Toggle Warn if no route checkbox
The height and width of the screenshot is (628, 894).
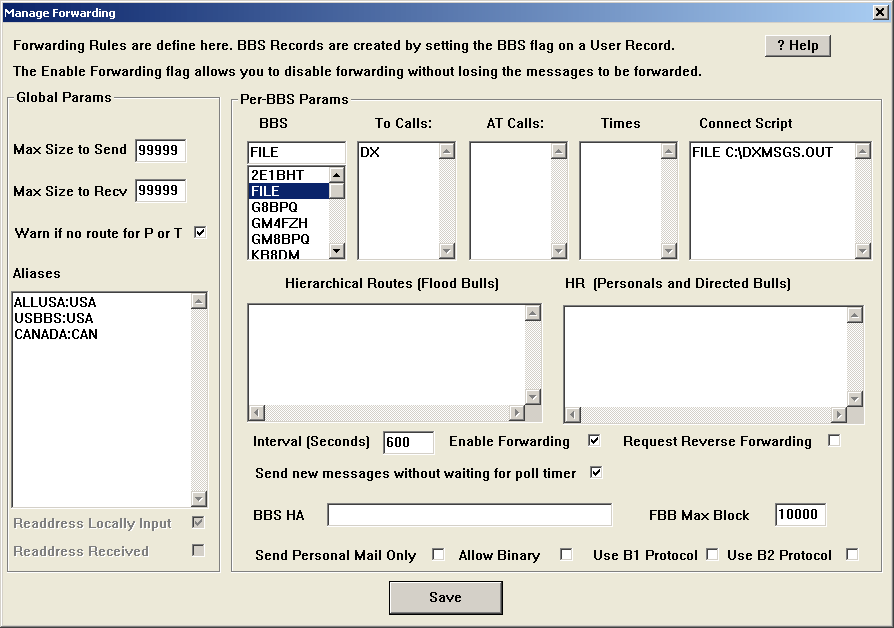[x=200, y=233]
